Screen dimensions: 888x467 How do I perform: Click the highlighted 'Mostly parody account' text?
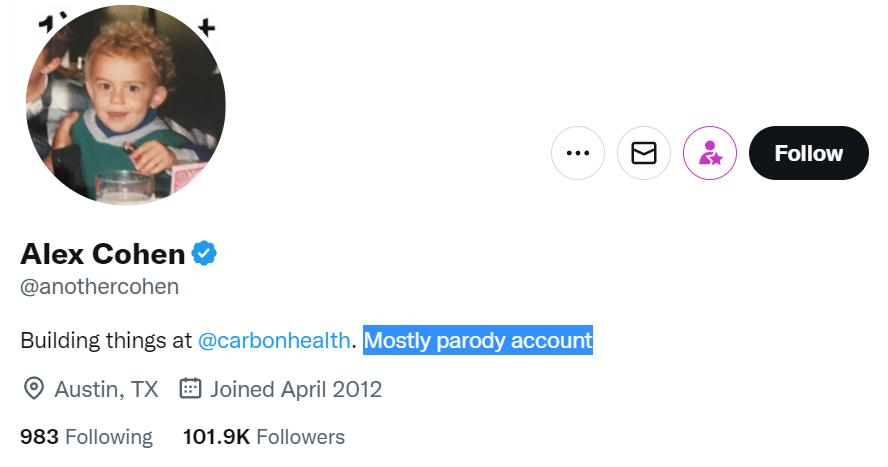click(x=478, y=340)
